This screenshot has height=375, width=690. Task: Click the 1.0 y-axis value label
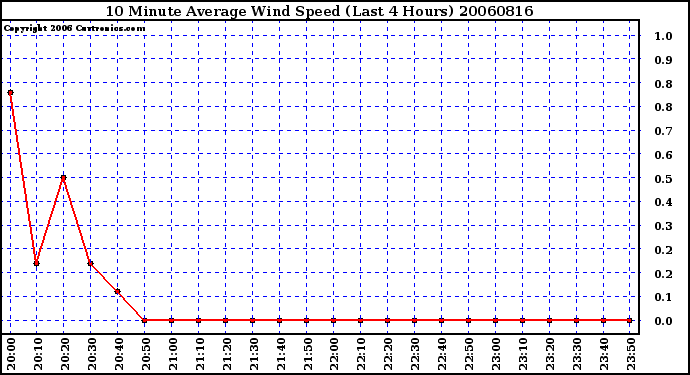663,36
